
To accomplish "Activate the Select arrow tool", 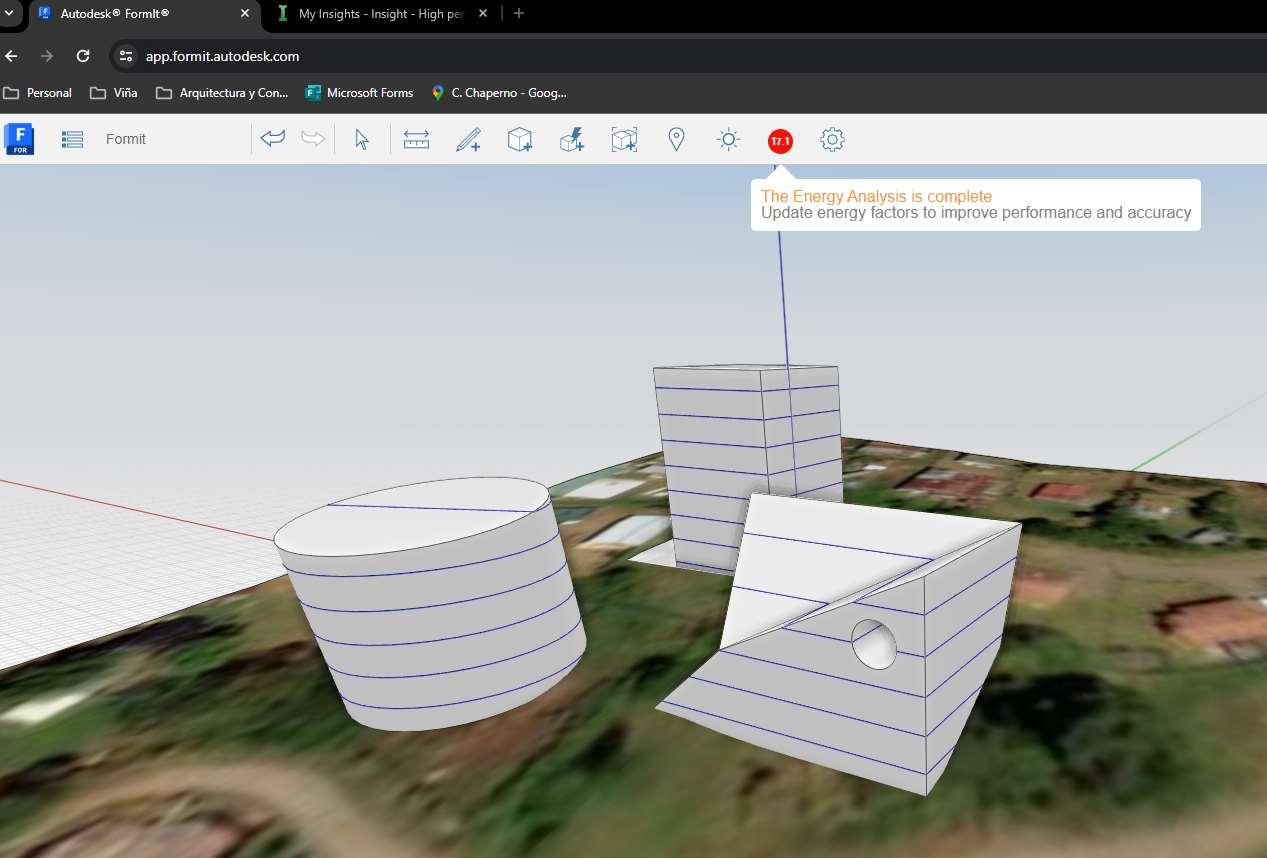I will click(x=362, y=140).
